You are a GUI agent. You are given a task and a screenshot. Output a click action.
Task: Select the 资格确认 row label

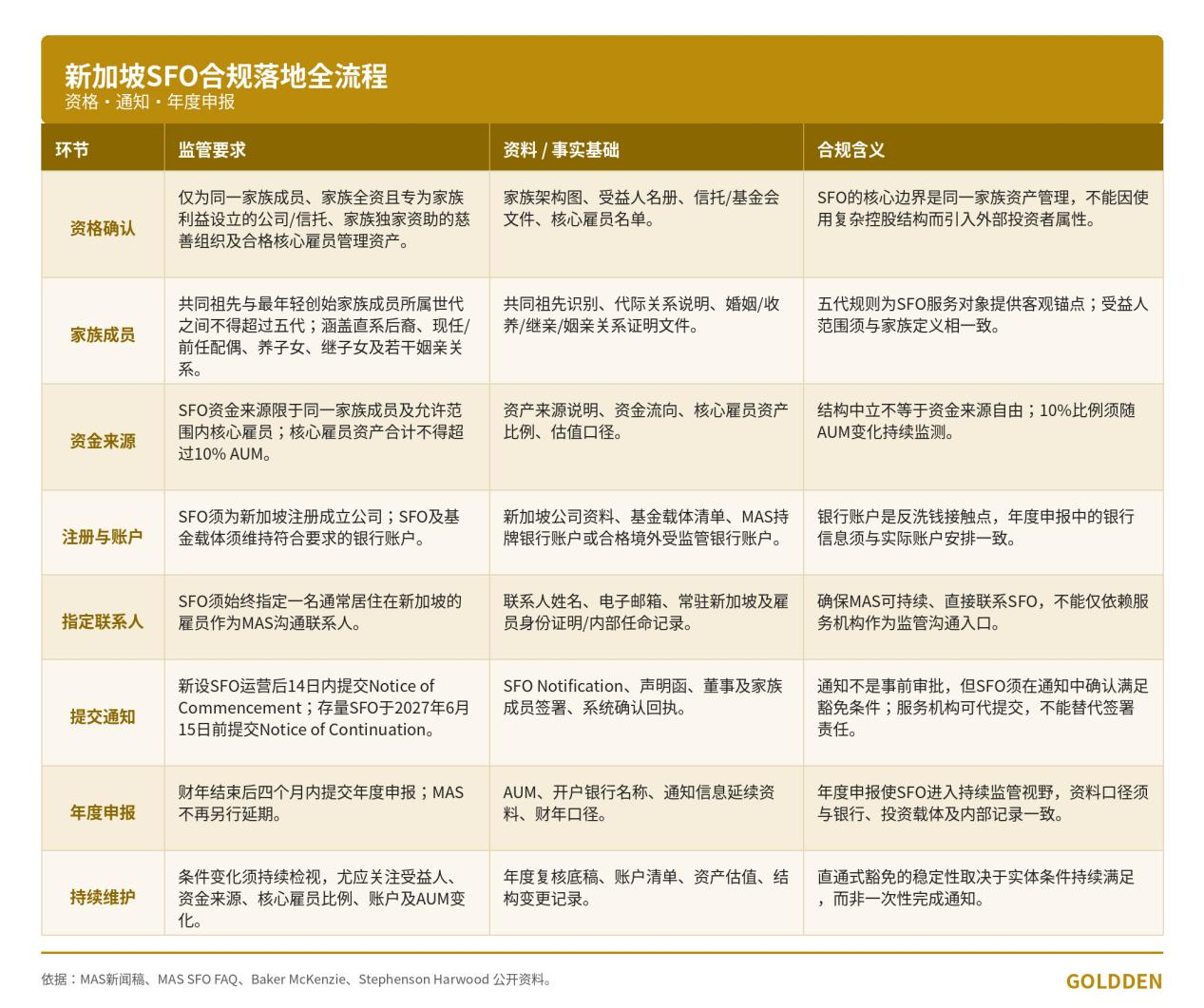pos(103,228)
